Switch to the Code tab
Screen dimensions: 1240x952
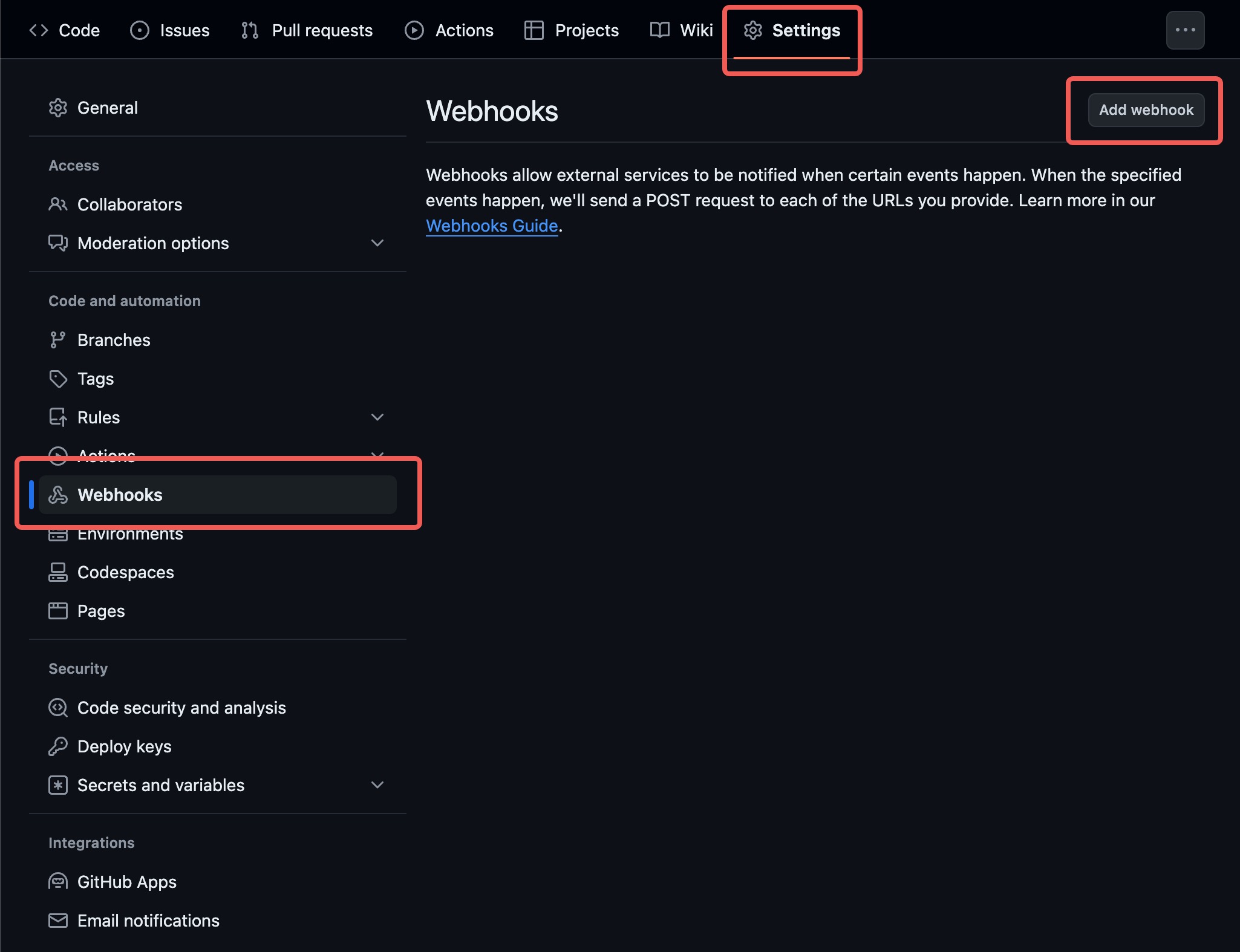(65, 30)
